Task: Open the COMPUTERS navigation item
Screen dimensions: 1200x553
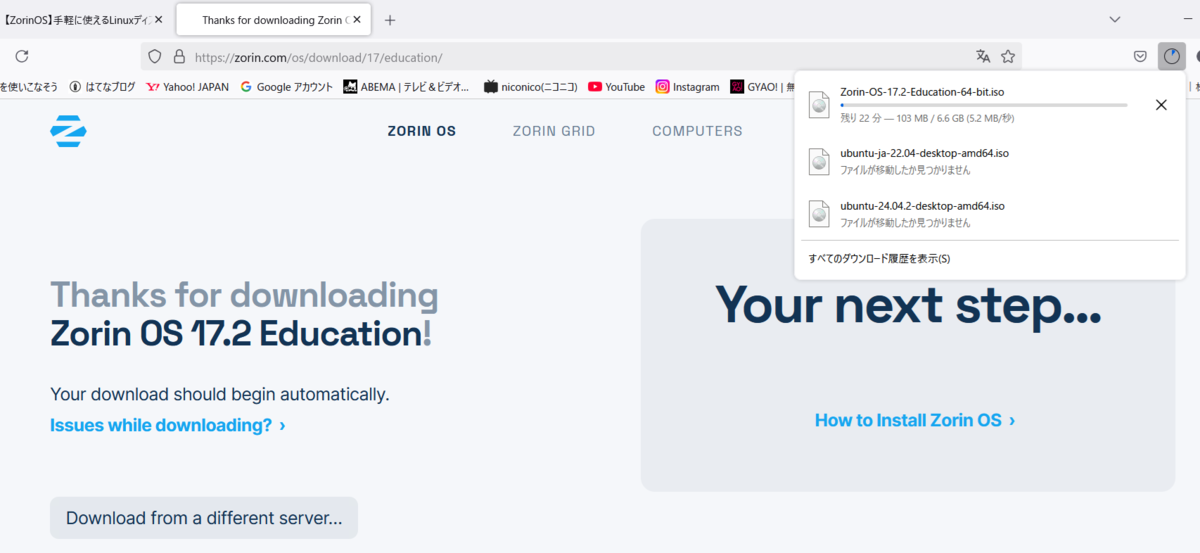Action: pos(697,131)
